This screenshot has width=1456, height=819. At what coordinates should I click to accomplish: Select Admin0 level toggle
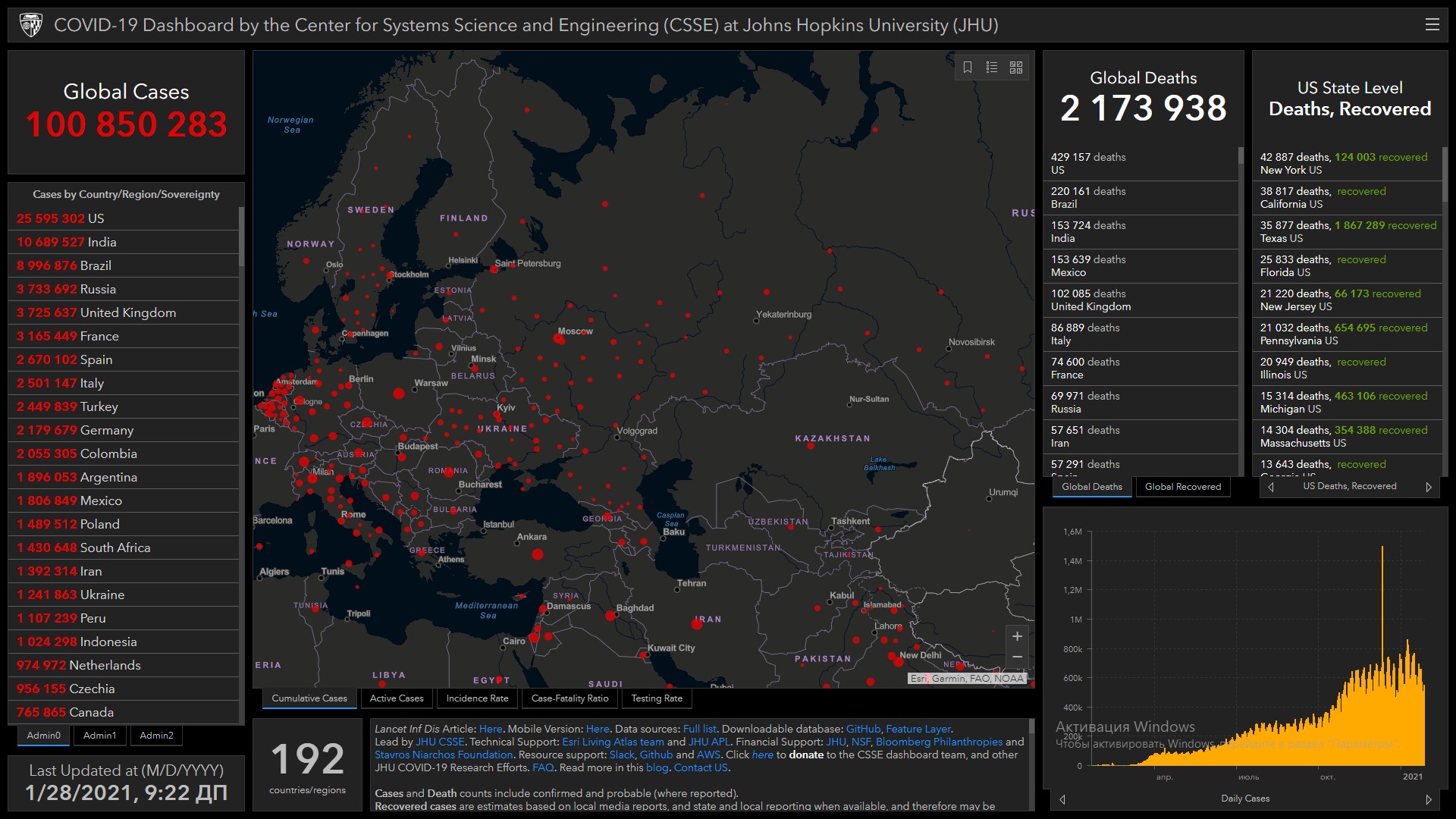[x=43, y=735]
